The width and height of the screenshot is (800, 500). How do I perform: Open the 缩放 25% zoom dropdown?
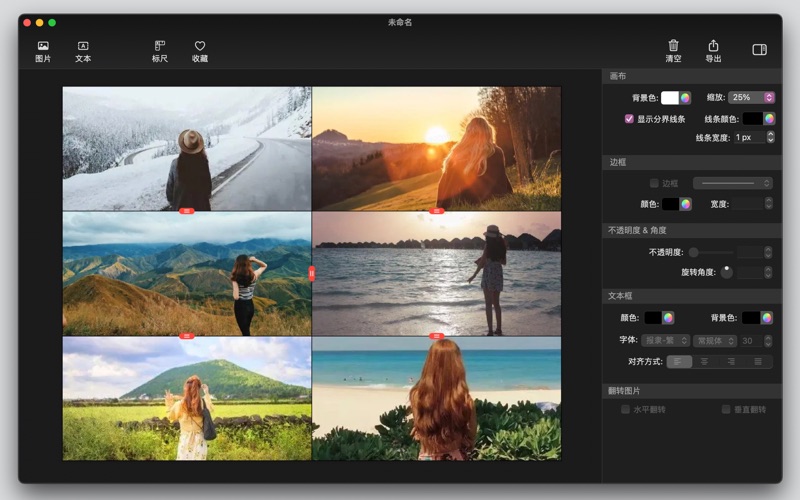[752, 98]
